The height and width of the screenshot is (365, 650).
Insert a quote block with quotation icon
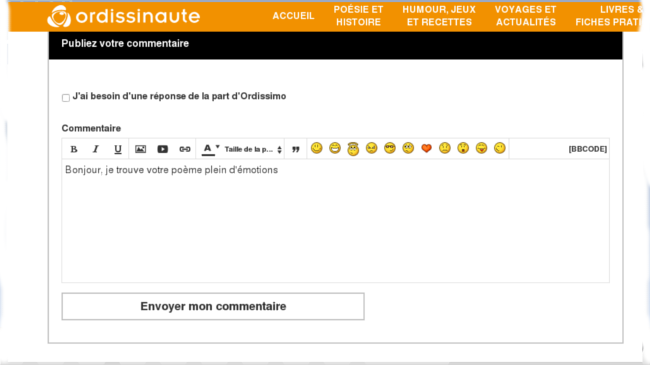pyautogui.click(x=296, y=149)
